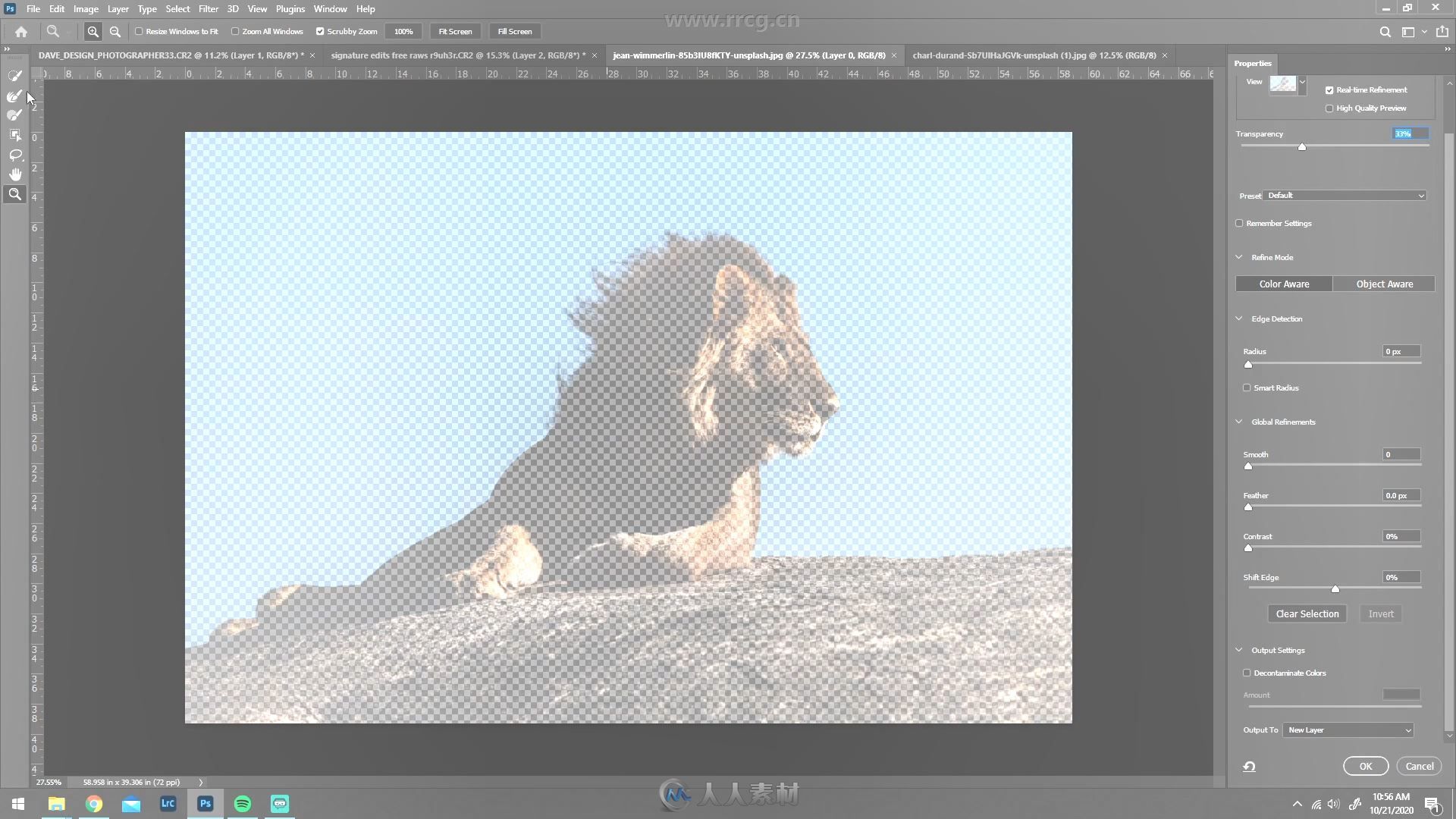Show hidden system tray icons
Screen dimensions: 1456x819
point(1297,804)
